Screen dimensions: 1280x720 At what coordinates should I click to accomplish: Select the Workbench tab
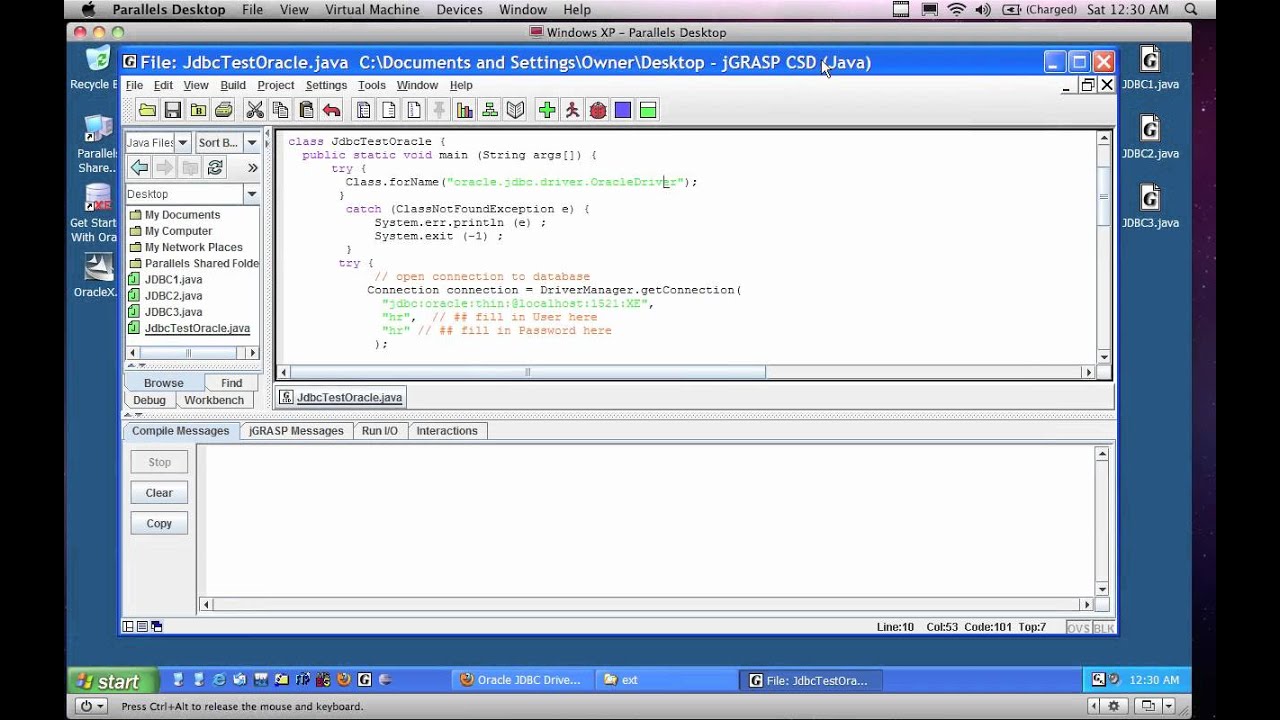click(214, 400)
